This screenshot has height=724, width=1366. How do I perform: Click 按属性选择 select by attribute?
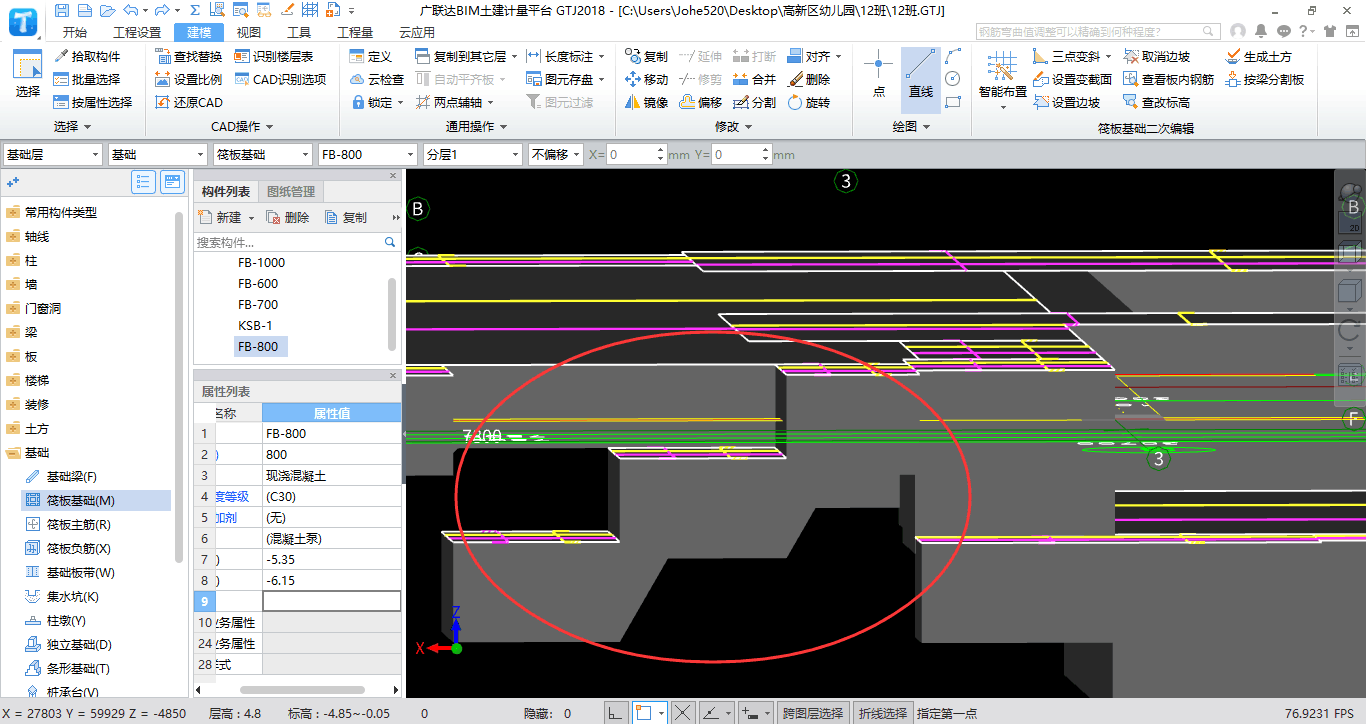pyautogui.click(x=93, y=102)
